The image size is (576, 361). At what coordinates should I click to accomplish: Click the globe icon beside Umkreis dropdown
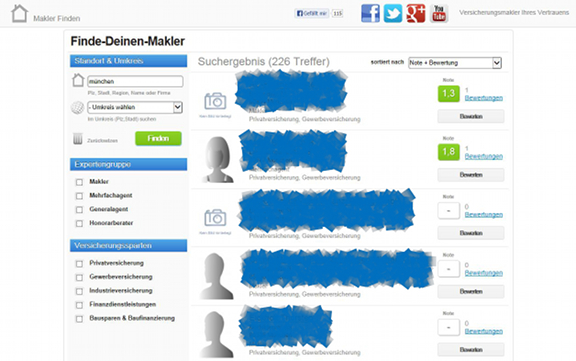coord(78,108)
